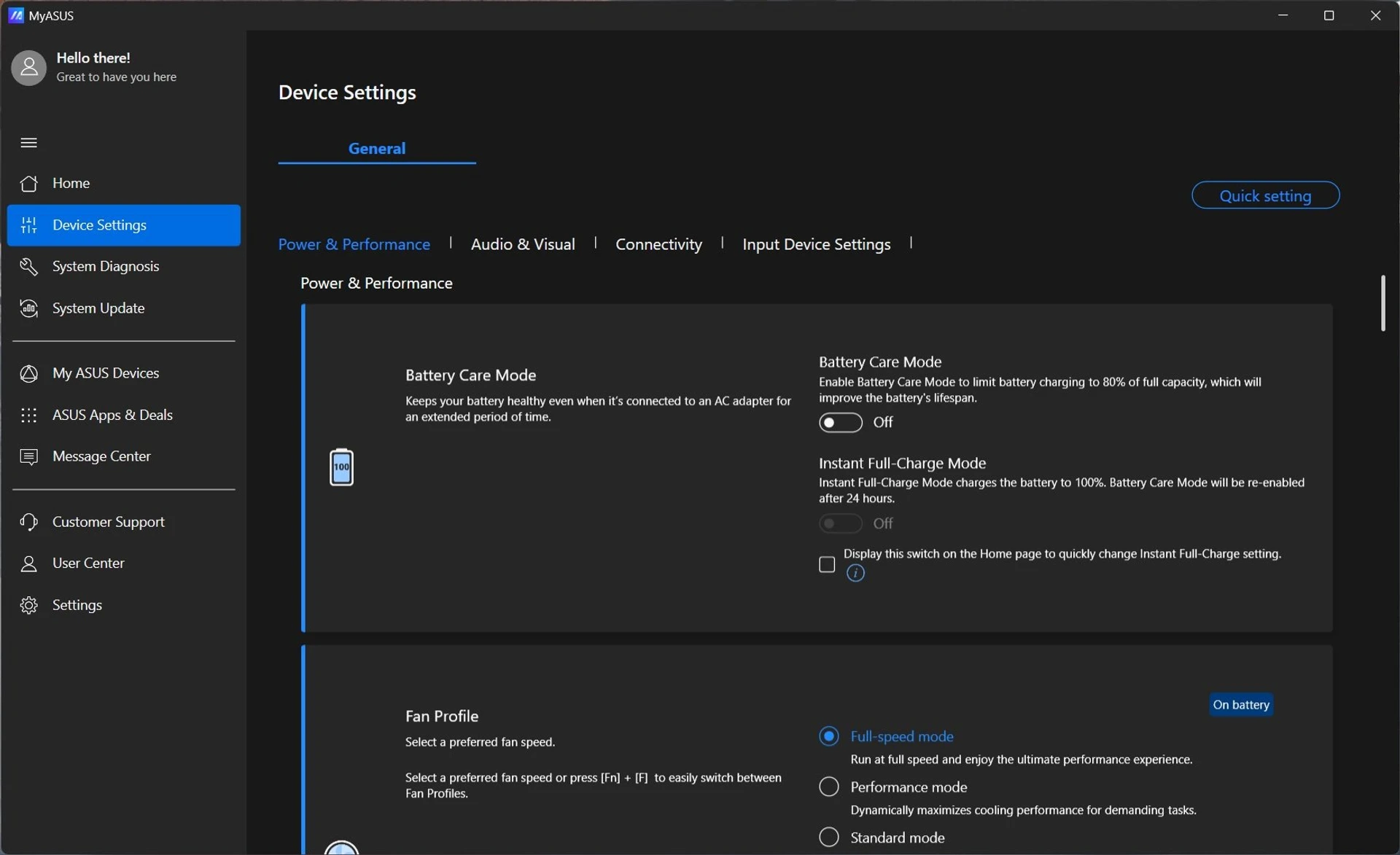Image resolution: width=1400 pixels, height=855 pixels.
Task: Minimize the MyASUS window
Action: coord(1283,15)
